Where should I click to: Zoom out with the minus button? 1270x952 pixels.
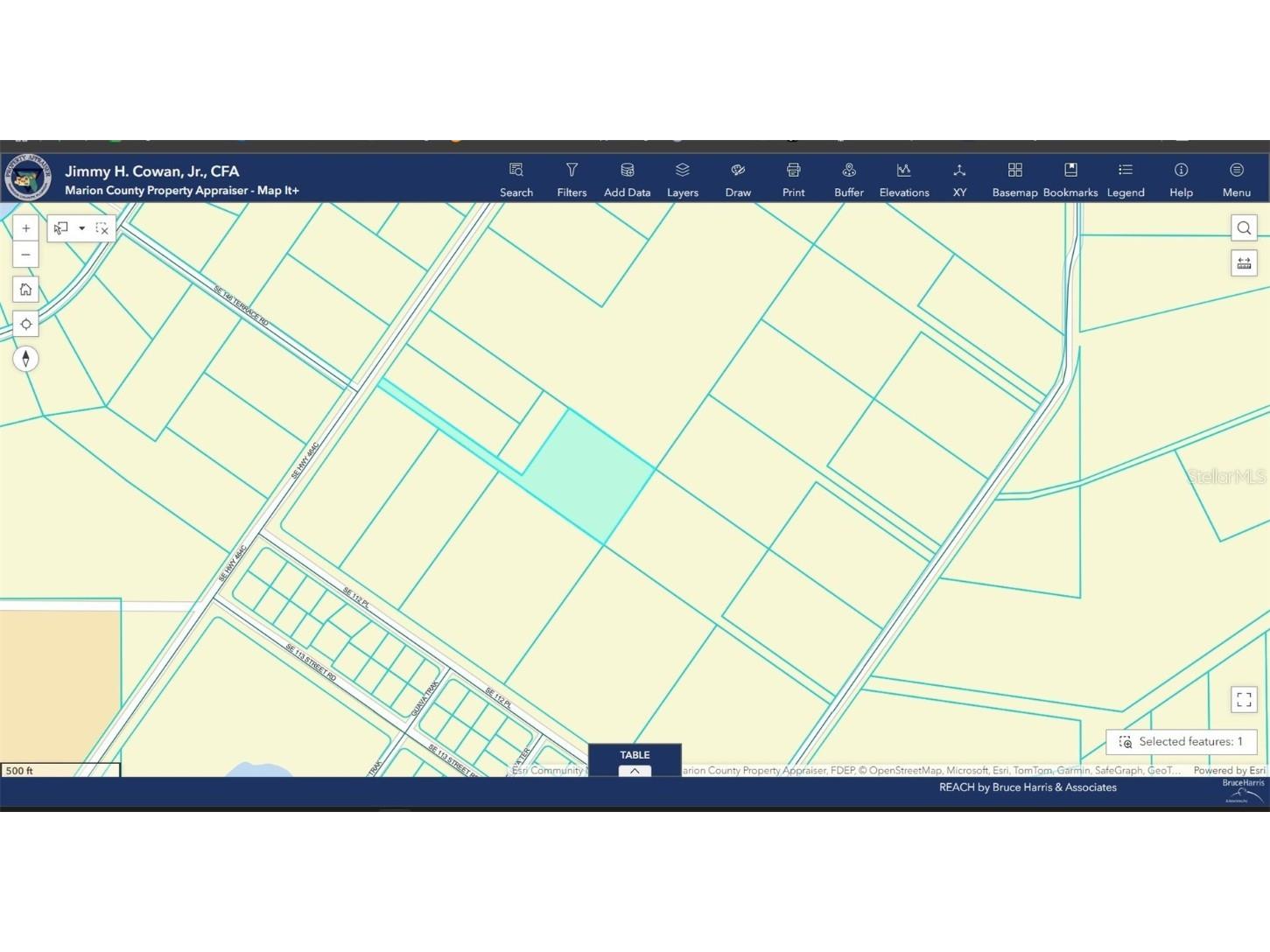(26, 255)
